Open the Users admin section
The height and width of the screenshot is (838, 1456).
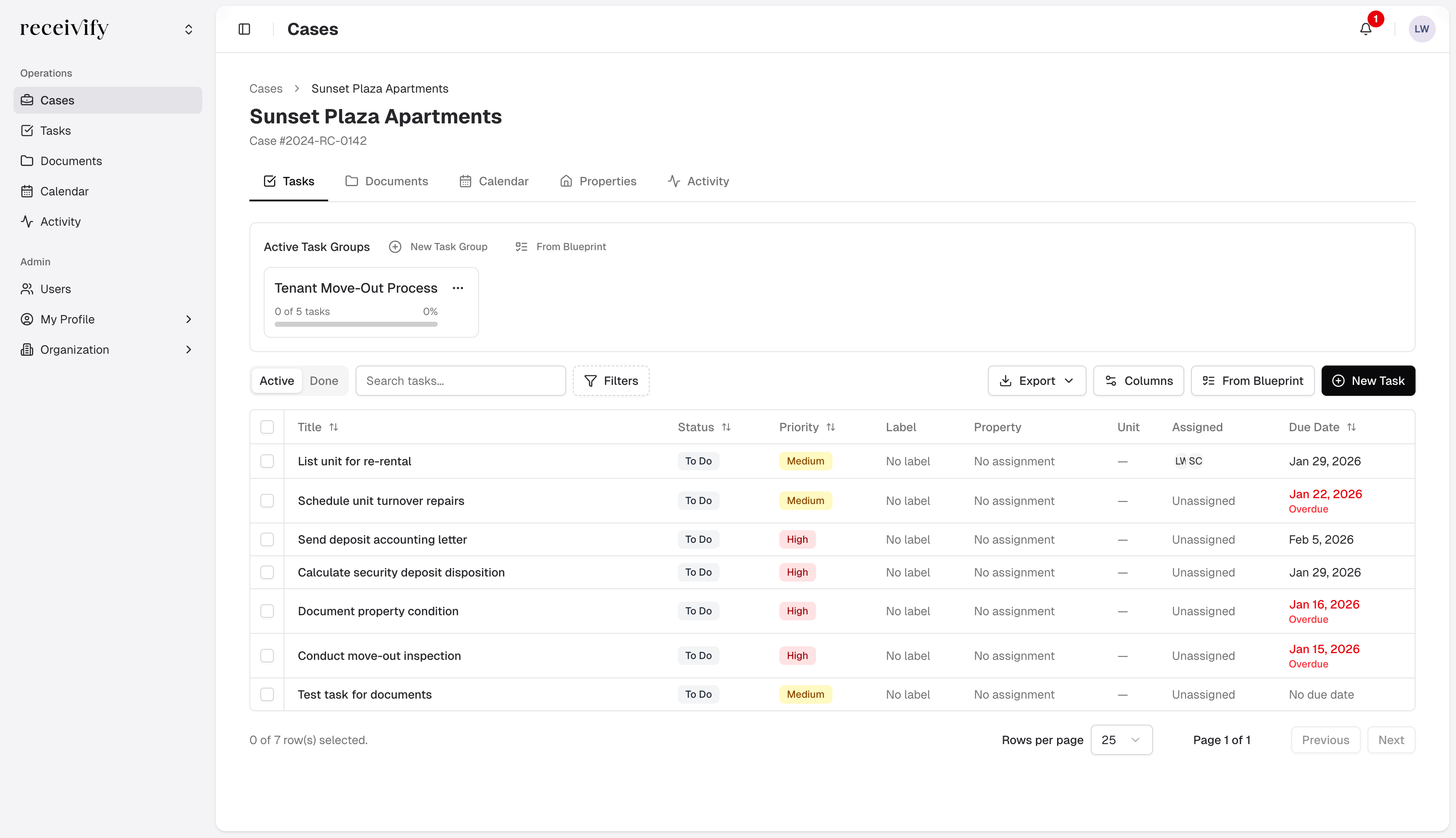tap(56, 288)
